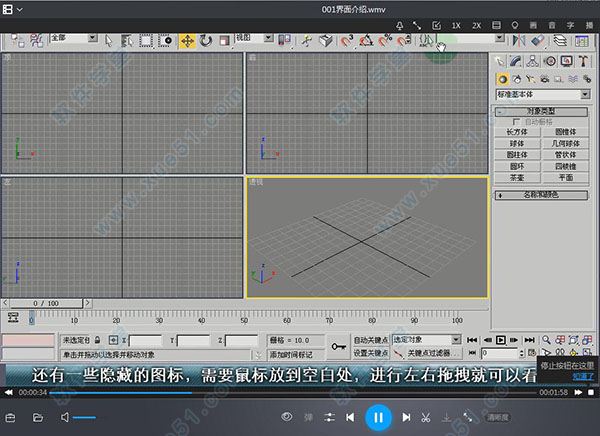Select the Lights category icon
600x436 pixels.
click(530, 79)
